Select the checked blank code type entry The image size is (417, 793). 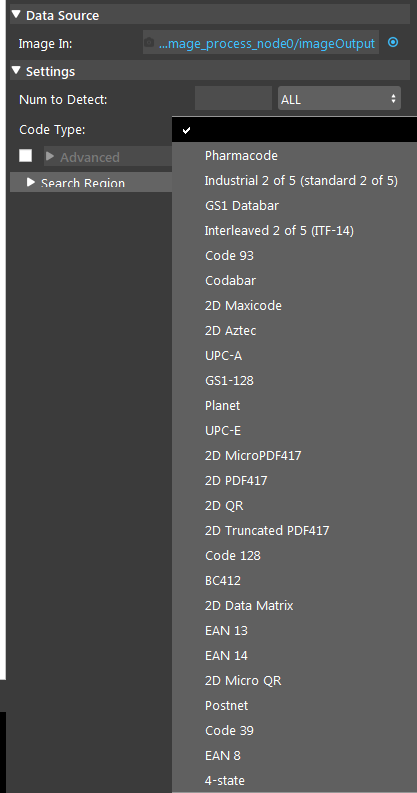click(x=295, y=130)
